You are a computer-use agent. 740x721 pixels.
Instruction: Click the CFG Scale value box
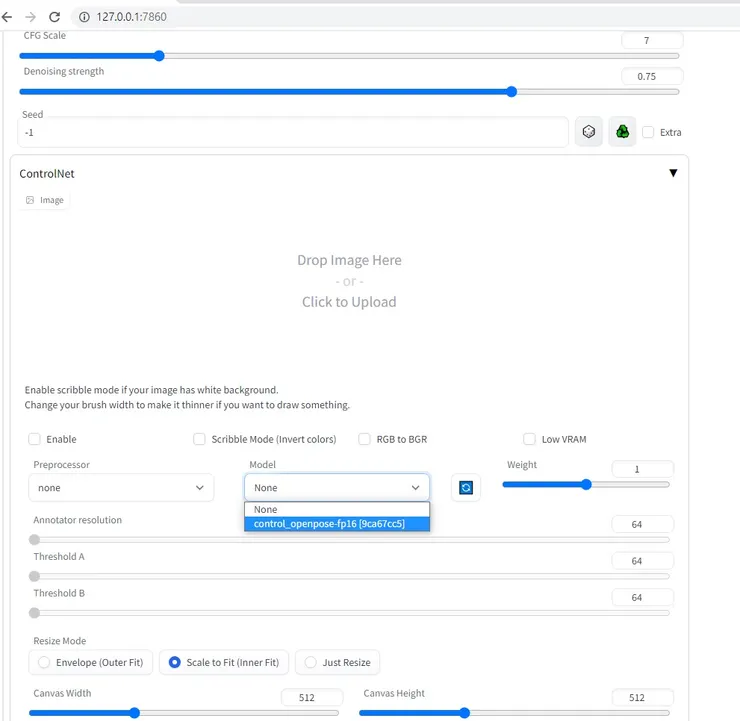point(652,41)
